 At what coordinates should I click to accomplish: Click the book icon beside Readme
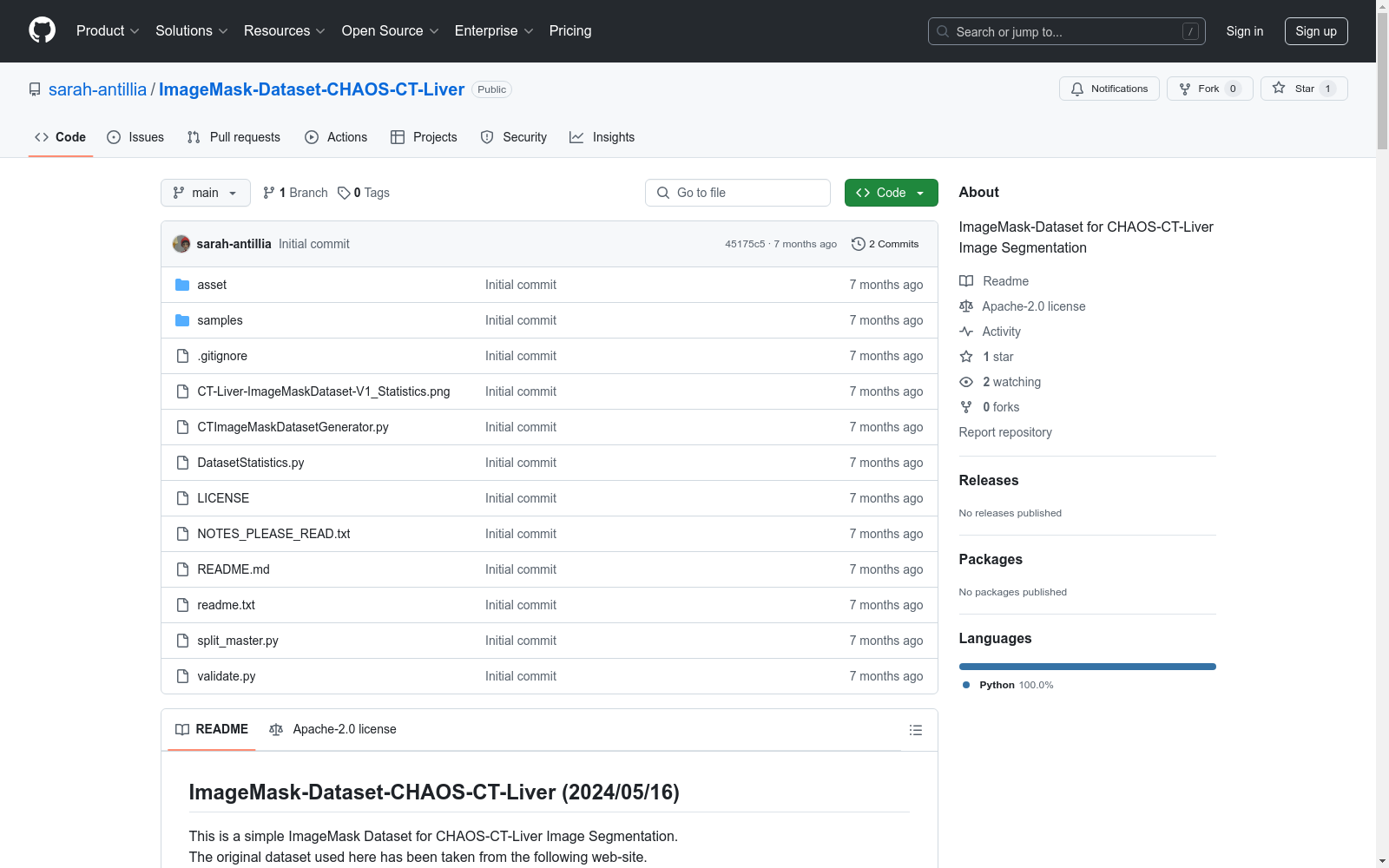click(966, 281)
